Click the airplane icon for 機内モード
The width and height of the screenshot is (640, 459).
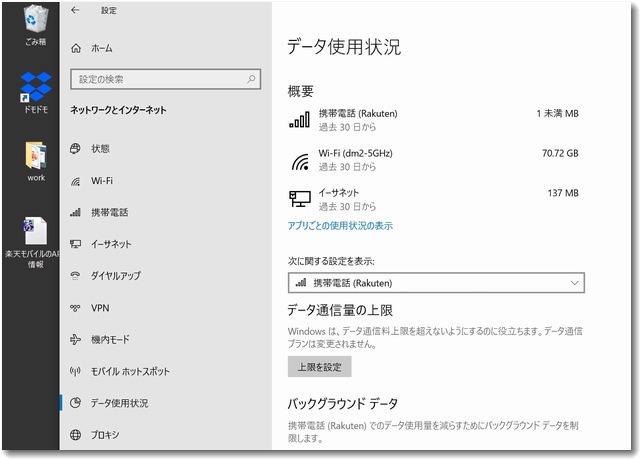point(75,339)
